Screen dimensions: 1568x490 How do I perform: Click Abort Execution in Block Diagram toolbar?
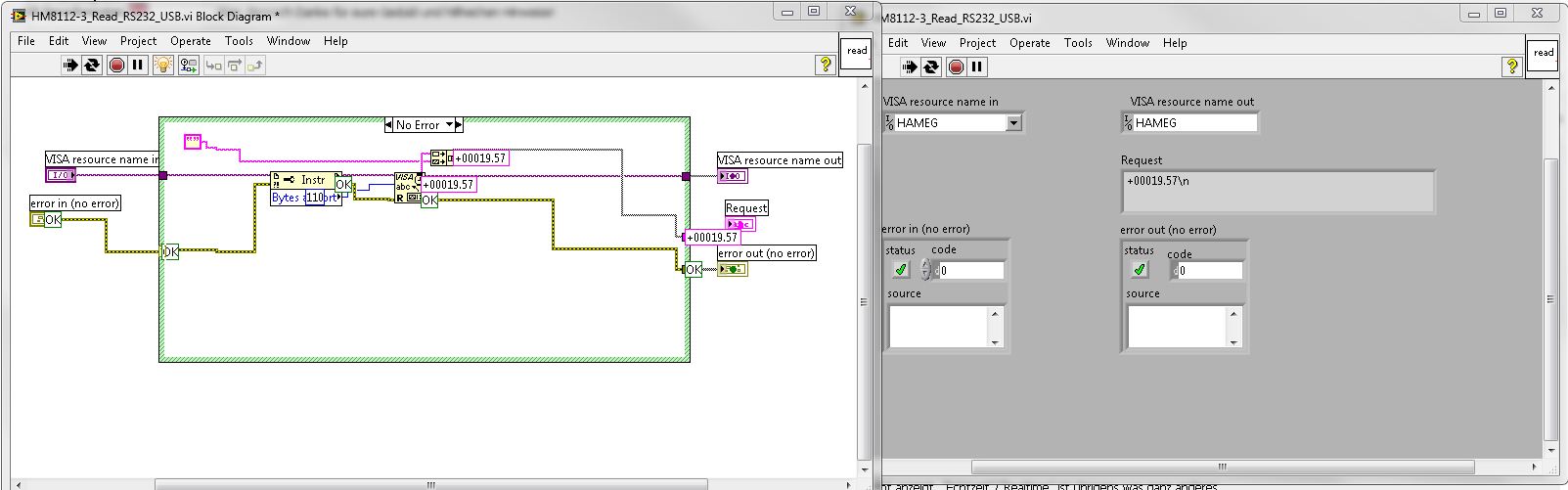click(x=116, y=66)
